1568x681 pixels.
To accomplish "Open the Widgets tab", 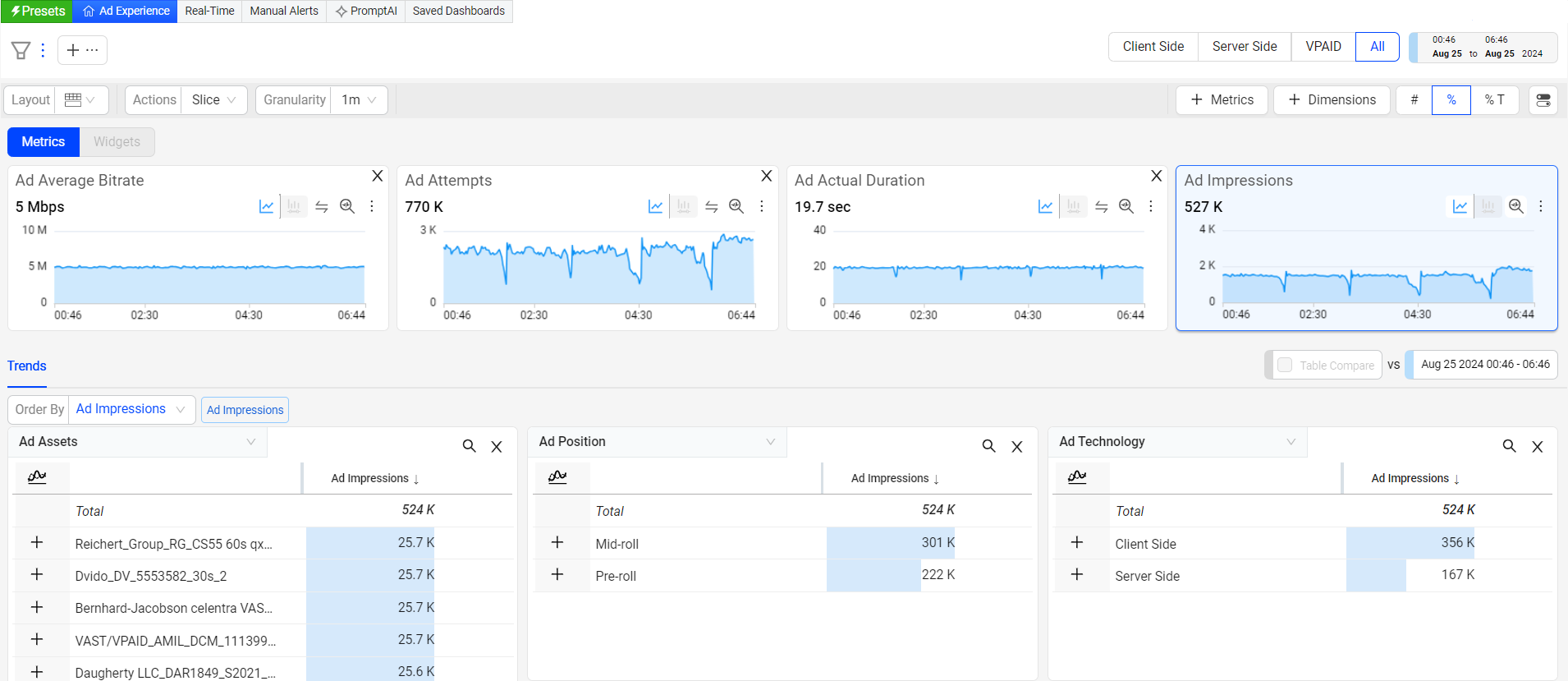I will pyautogui.click(x=117, y=141).
